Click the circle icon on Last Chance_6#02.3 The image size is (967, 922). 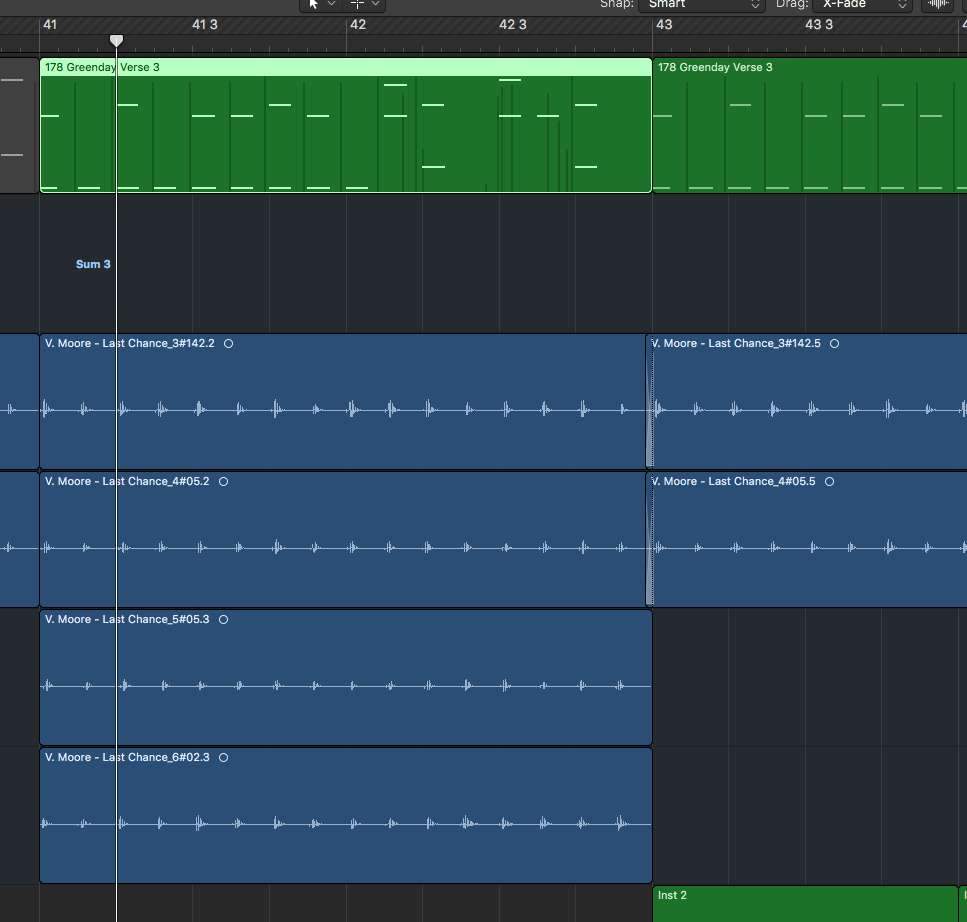pyautogui.click(x=223, y=758)
